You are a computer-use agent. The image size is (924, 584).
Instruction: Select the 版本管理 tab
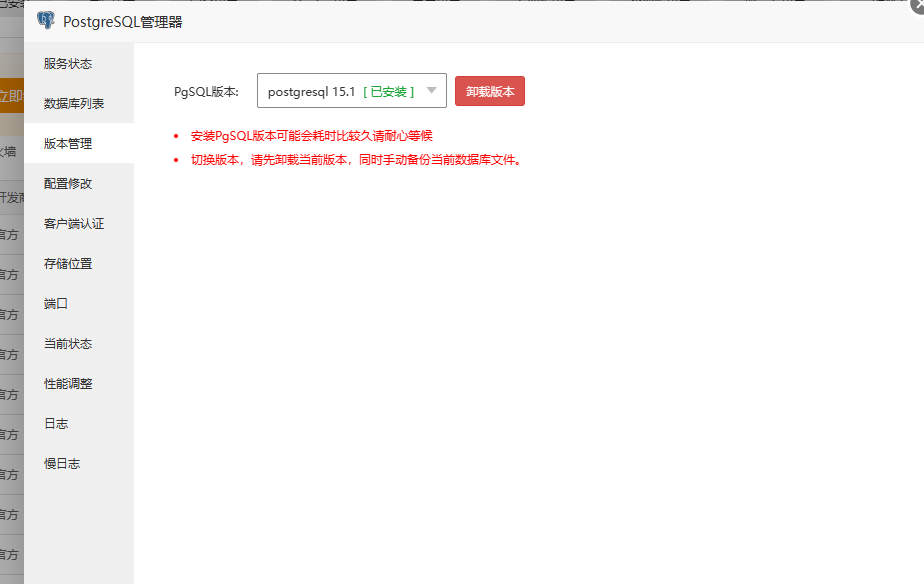(79, 144)
